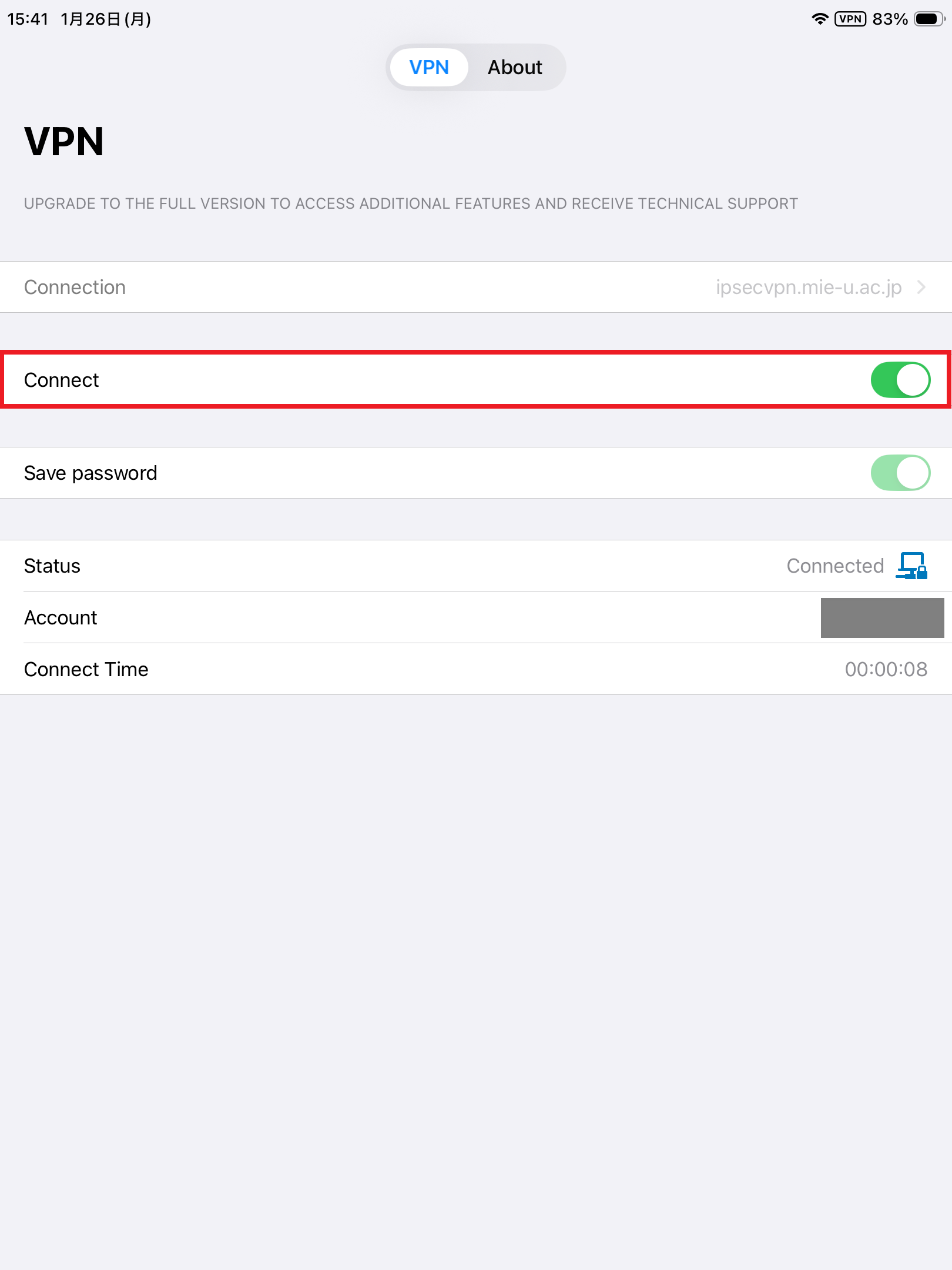Select the VPN tab
The image size is (952, 1270).
pos(429,68)
